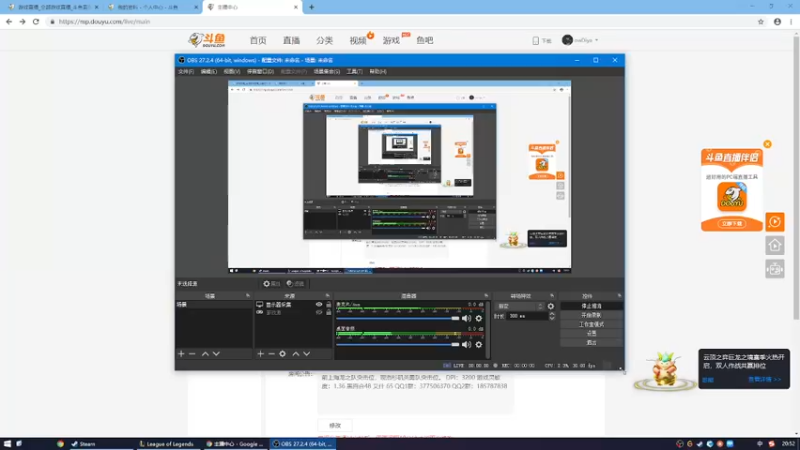The width and height of the screenshot is (800, 450).
Task: Select display capture source row
Action: click(293, 305)
